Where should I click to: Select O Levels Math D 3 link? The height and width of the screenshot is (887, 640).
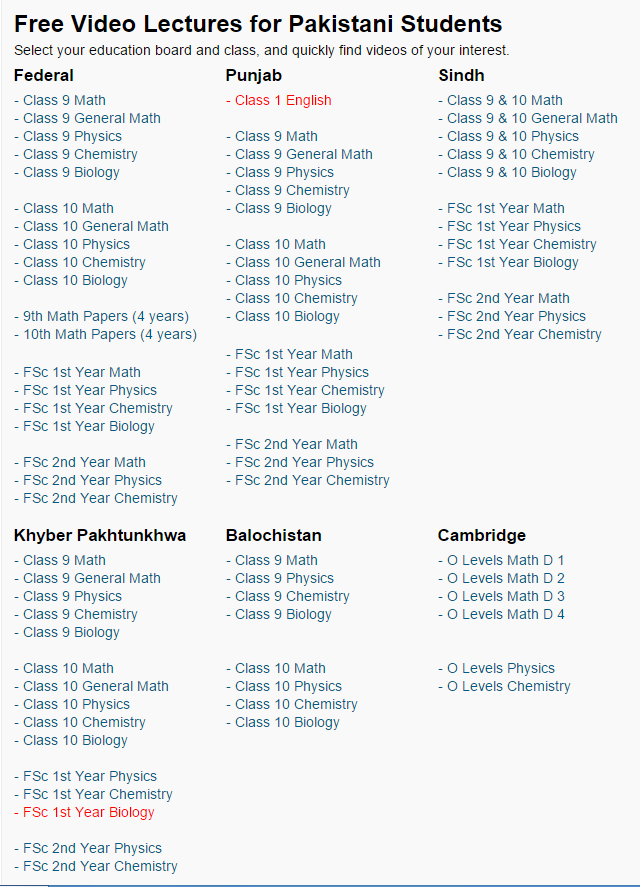pyautogui.click(x=505, y=596)
